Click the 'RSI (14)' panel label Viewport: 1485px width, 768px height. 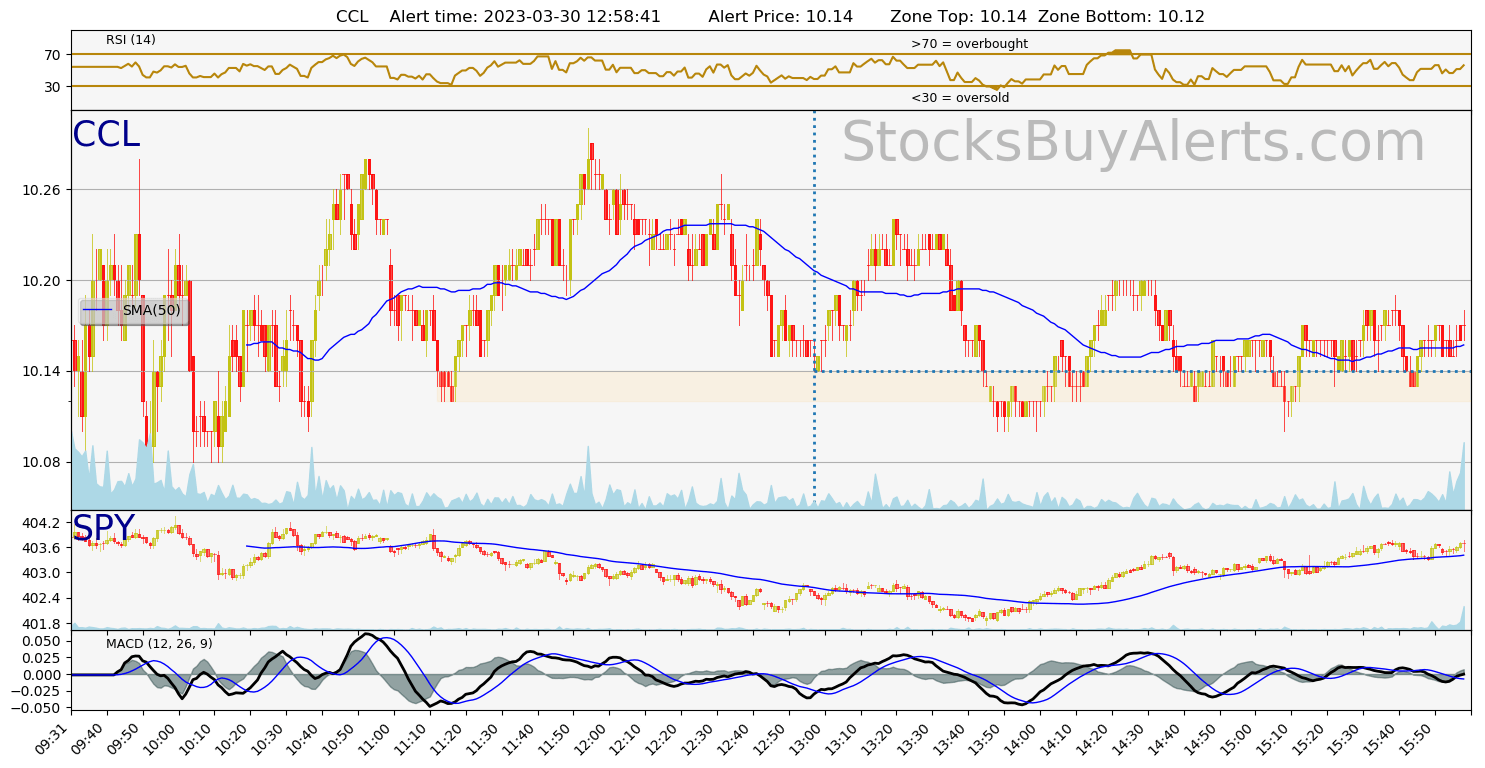pos(131,40)
